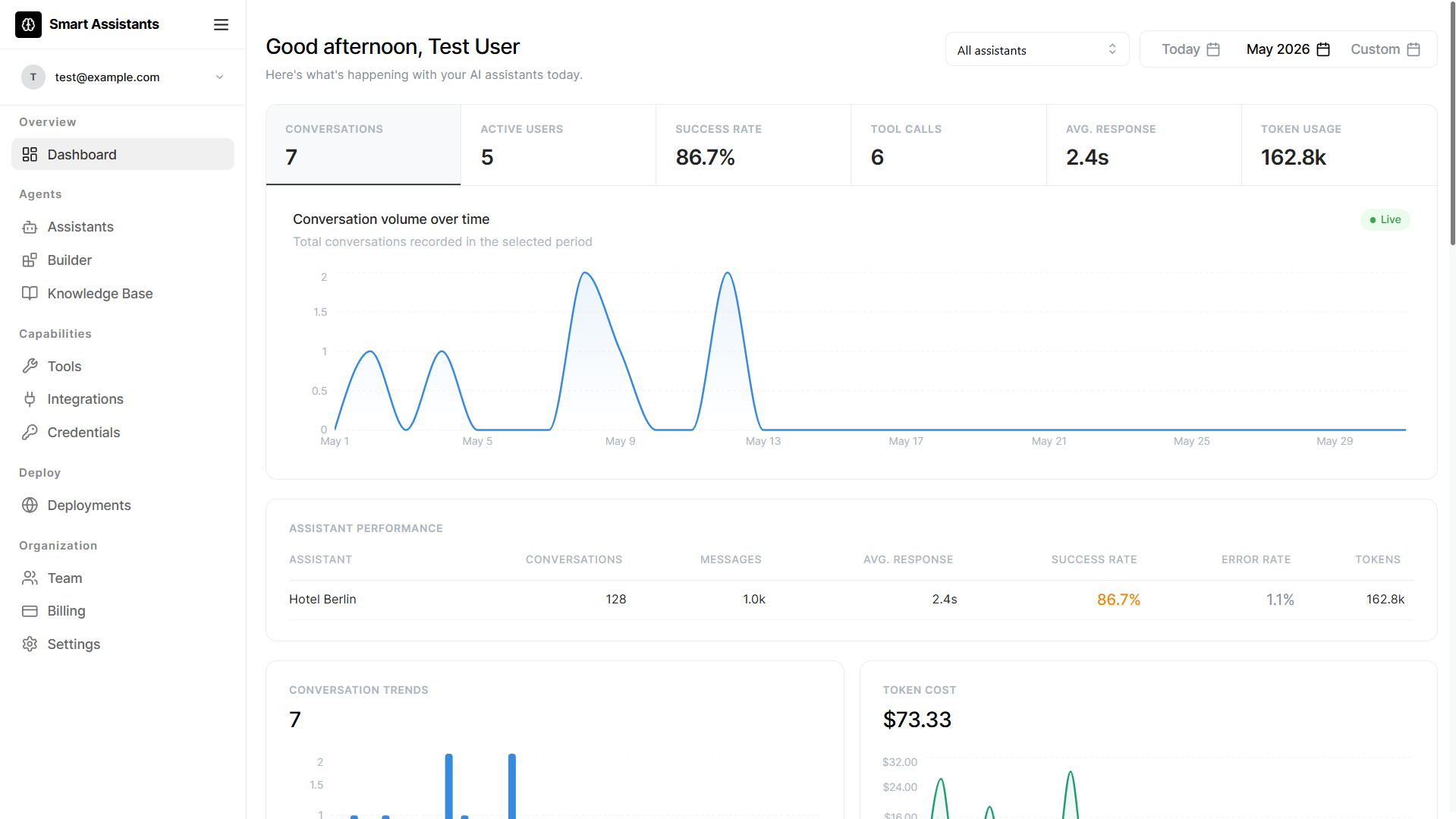Screen dimensions: 1456x819
Task: Click the Knowledge Base book icon
Action: pyautogui.click(x=30, y=294)
